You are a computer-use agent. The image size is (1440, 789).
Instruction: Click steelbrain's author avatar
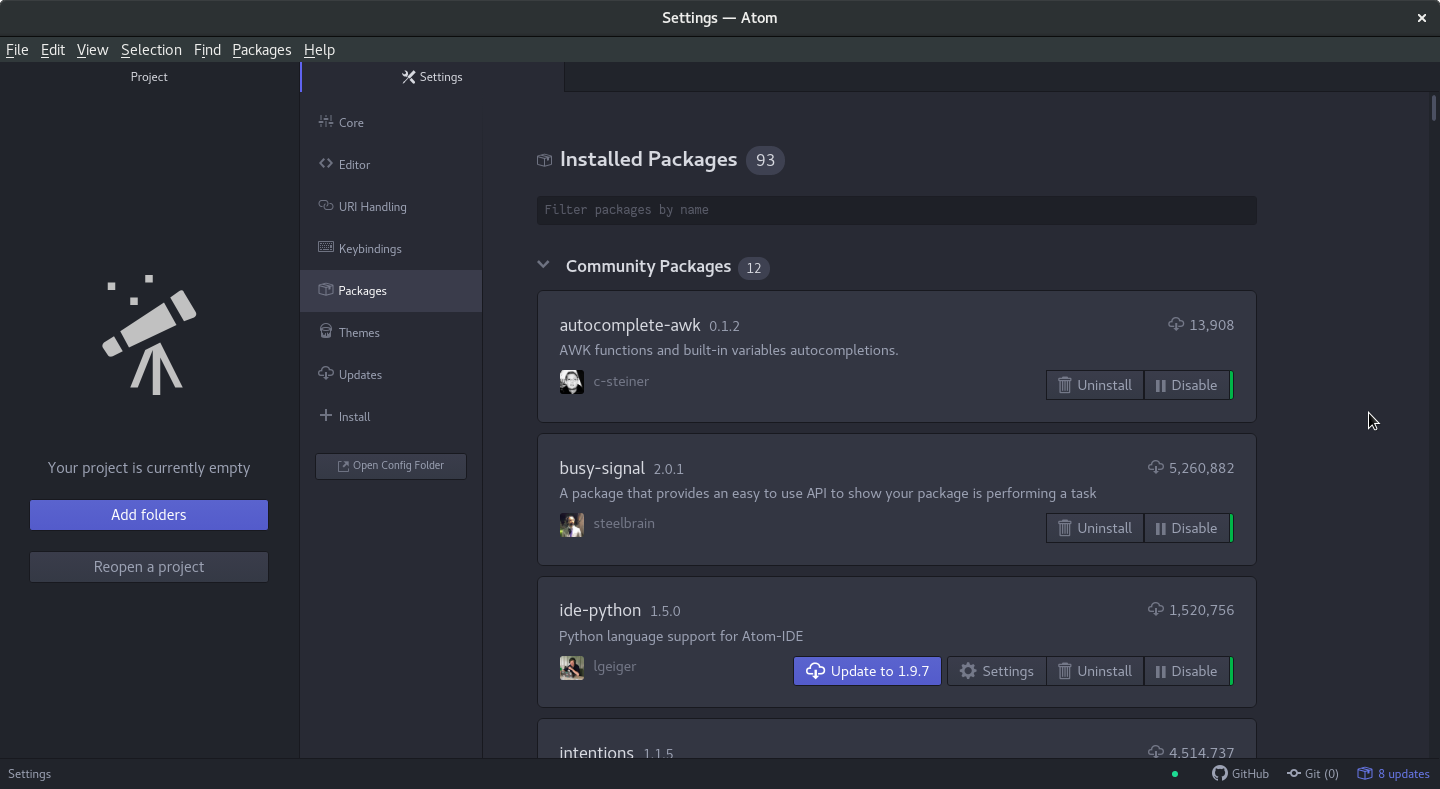pos(572,524)
